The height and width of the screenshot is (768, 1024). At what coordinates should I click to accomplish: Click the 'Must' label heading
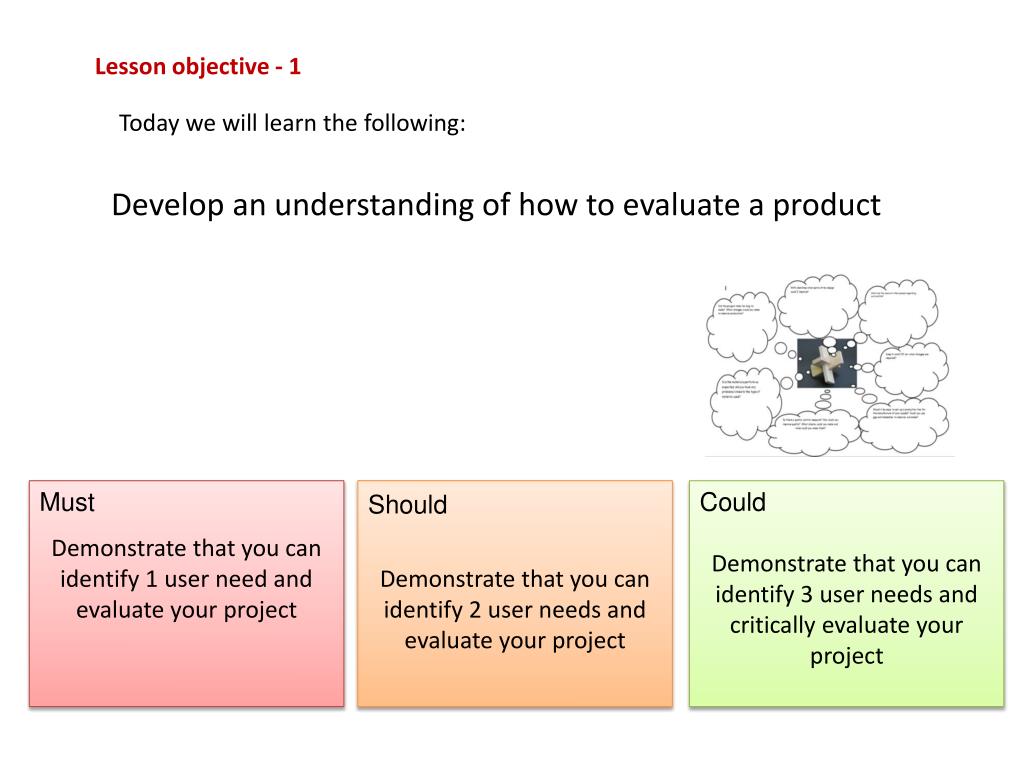point(67,502)
